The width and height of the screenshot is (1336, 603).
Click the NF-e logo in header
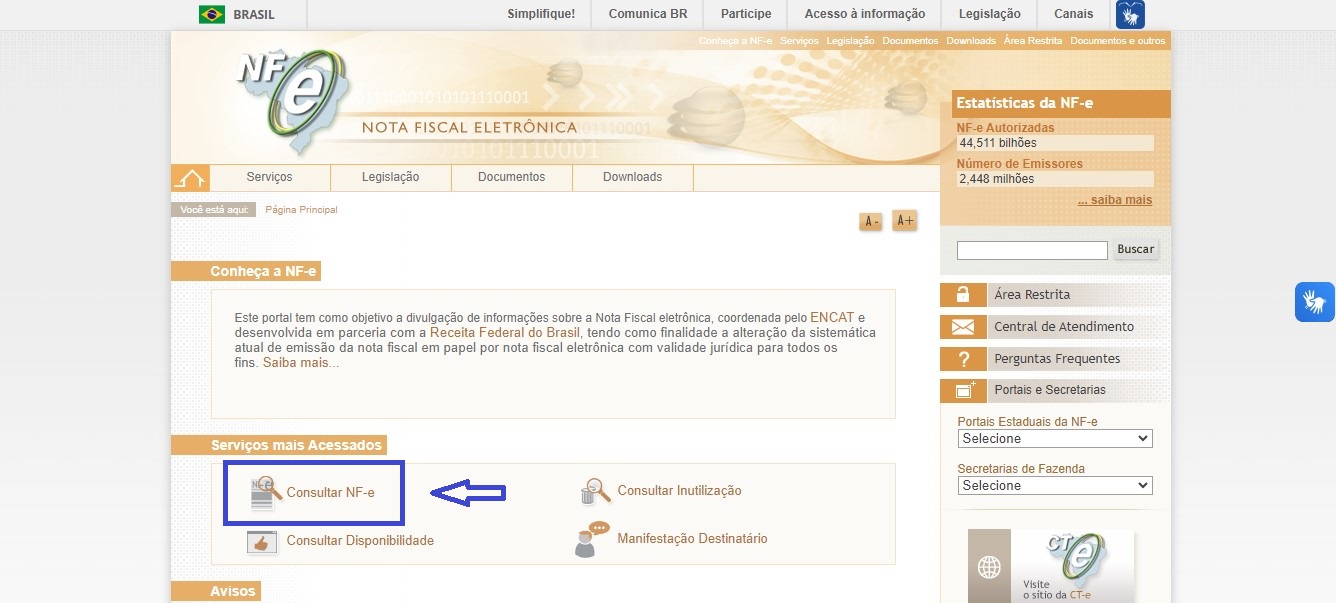tap(294, 101)
